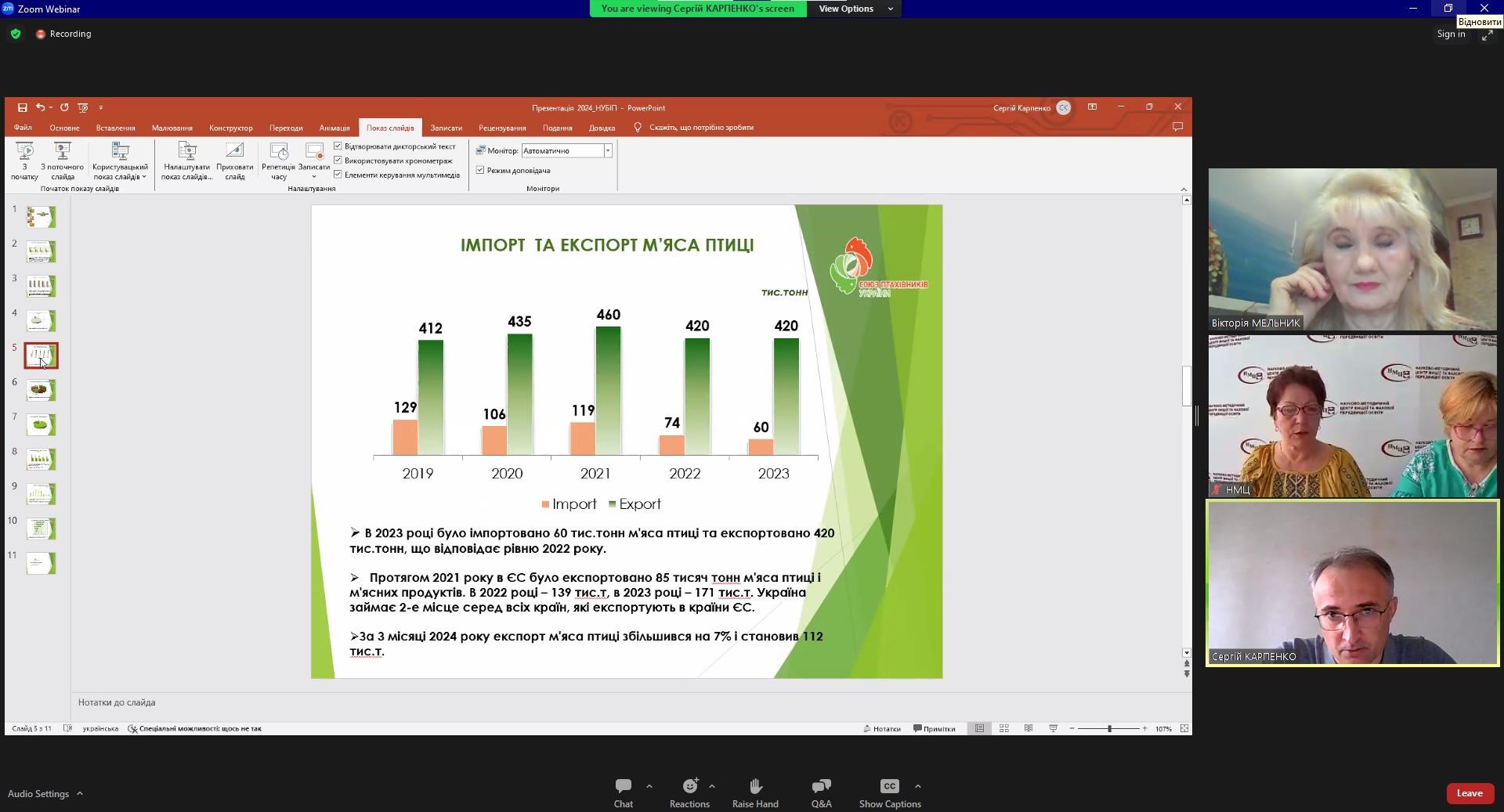
Task: Click Raise Hand in Zoom
Action: [755, 793]
